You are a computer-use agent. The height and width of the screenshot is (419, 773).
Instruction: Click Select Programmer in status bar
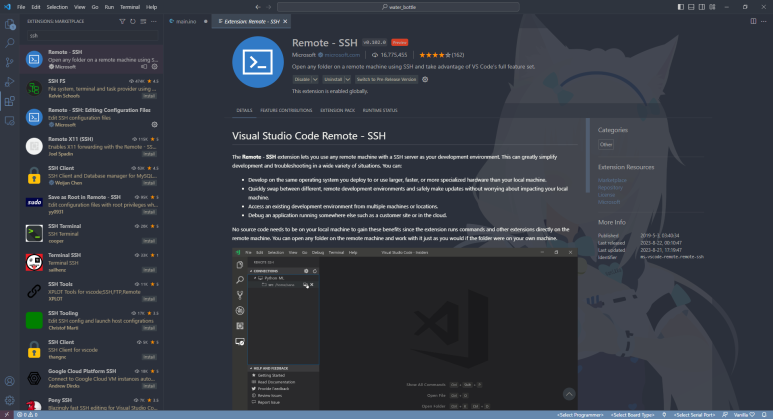tap(580, 415)
